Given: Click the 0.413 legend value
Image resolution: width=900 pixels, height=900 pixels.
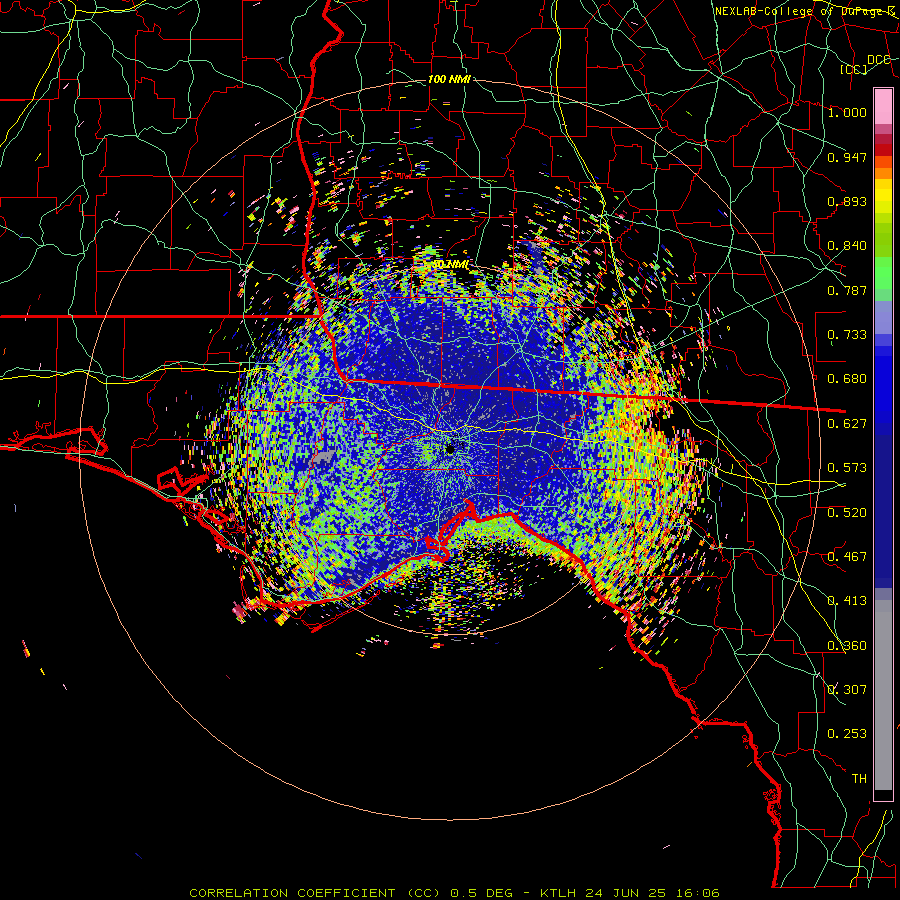Looking at the screenshot, I should [x=847, y=600].
